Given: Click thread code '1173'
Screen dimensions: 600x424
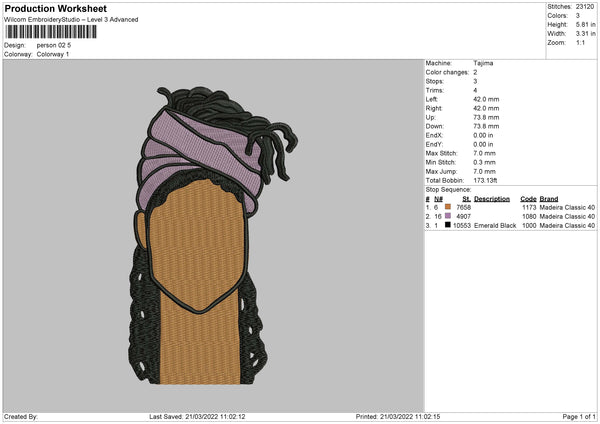Looking at the screenshot, I should tap(529, 207).
